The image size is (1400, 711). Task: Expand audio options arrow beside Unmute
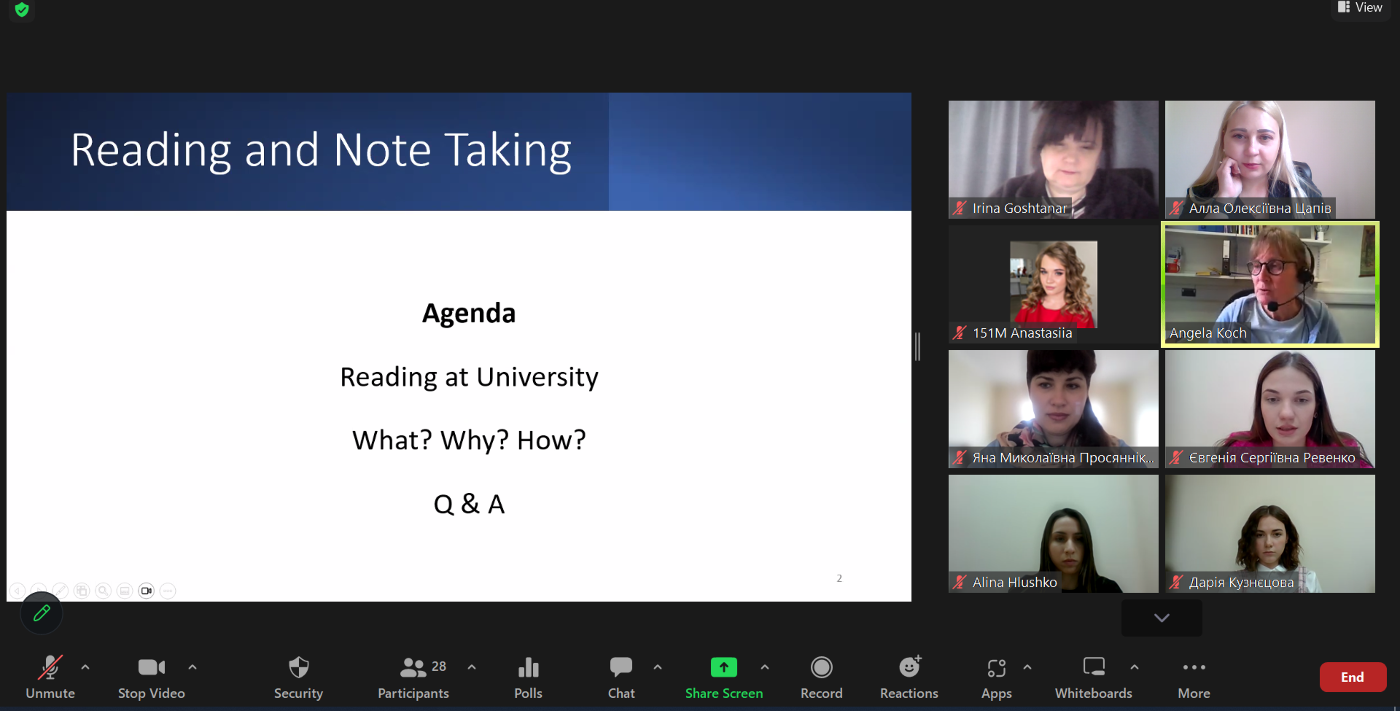(x=85, y=667)
